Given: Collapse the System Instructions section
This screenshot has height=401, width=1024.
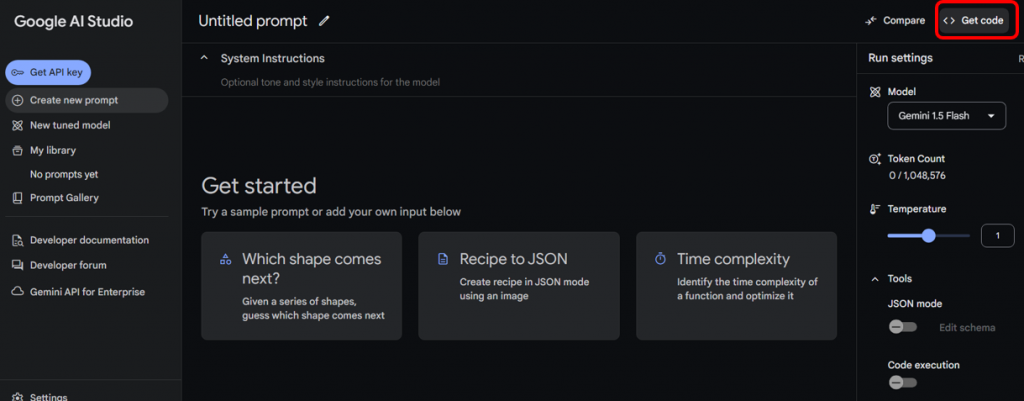Looking at the screenshot, I should (205, 58).
